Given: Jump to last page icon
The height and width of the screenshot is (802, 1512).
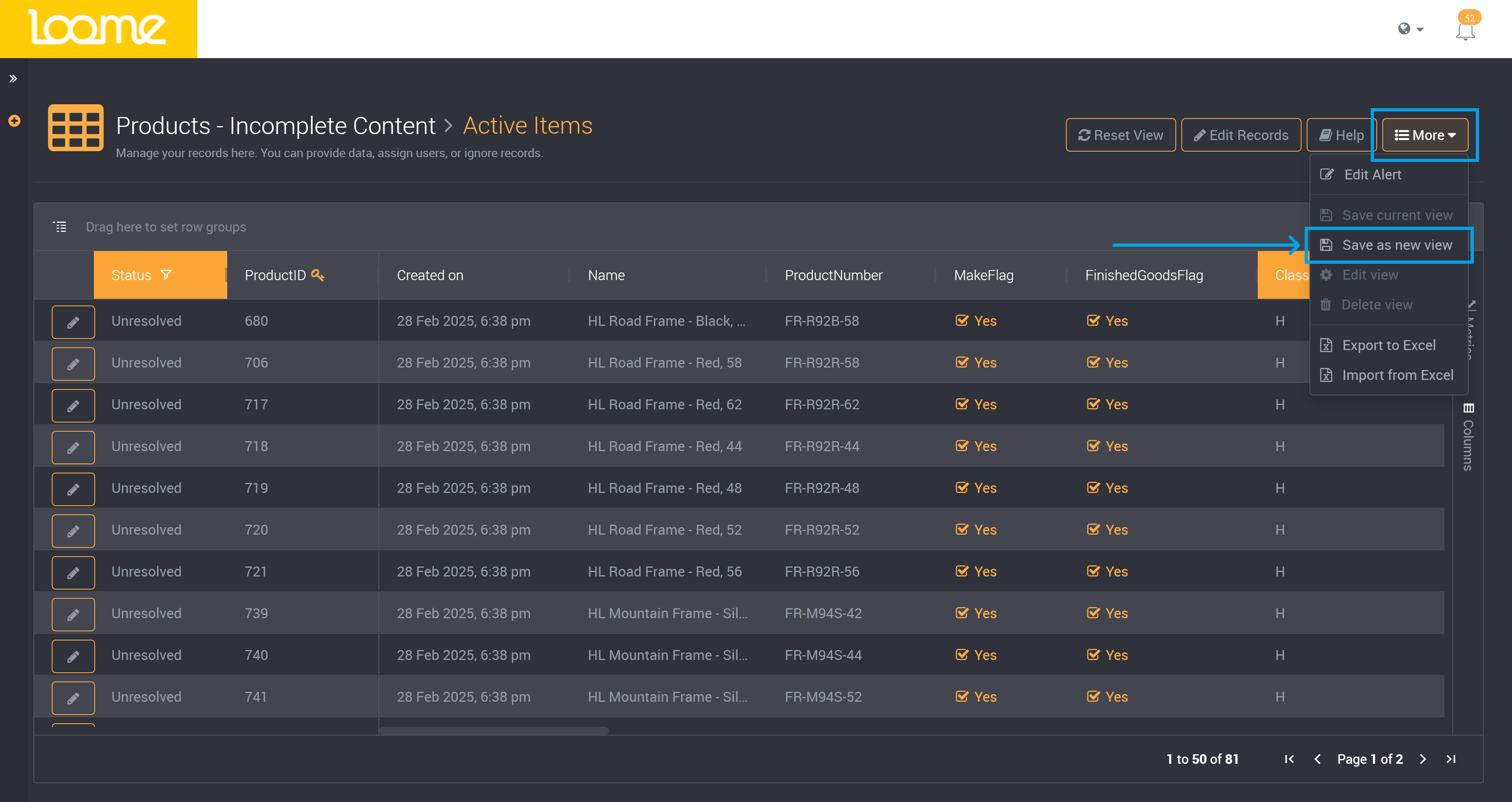Looking at the screenshot, I should (x=1451, y=759).
